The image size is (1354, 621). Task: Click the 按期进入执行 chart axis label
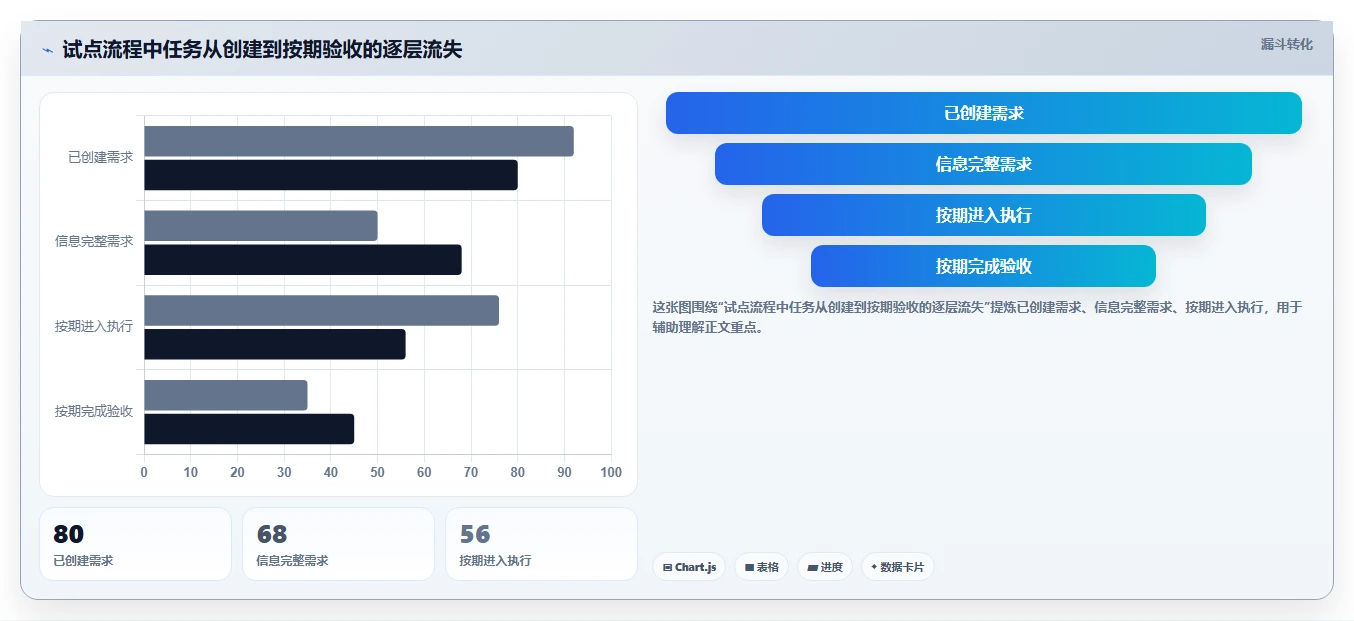click(x=94, y=326)
